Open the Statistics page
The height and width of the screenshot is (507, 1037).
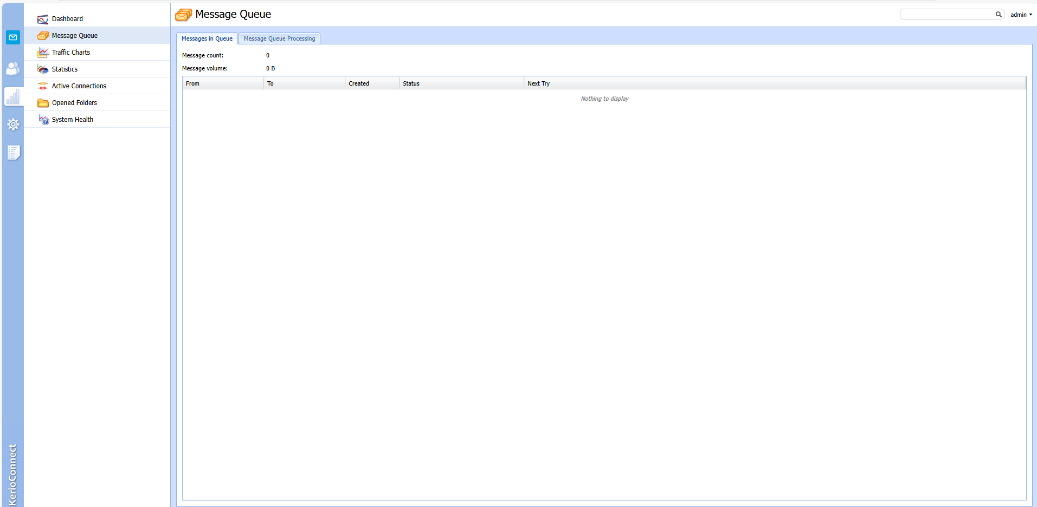coord(64,69)
